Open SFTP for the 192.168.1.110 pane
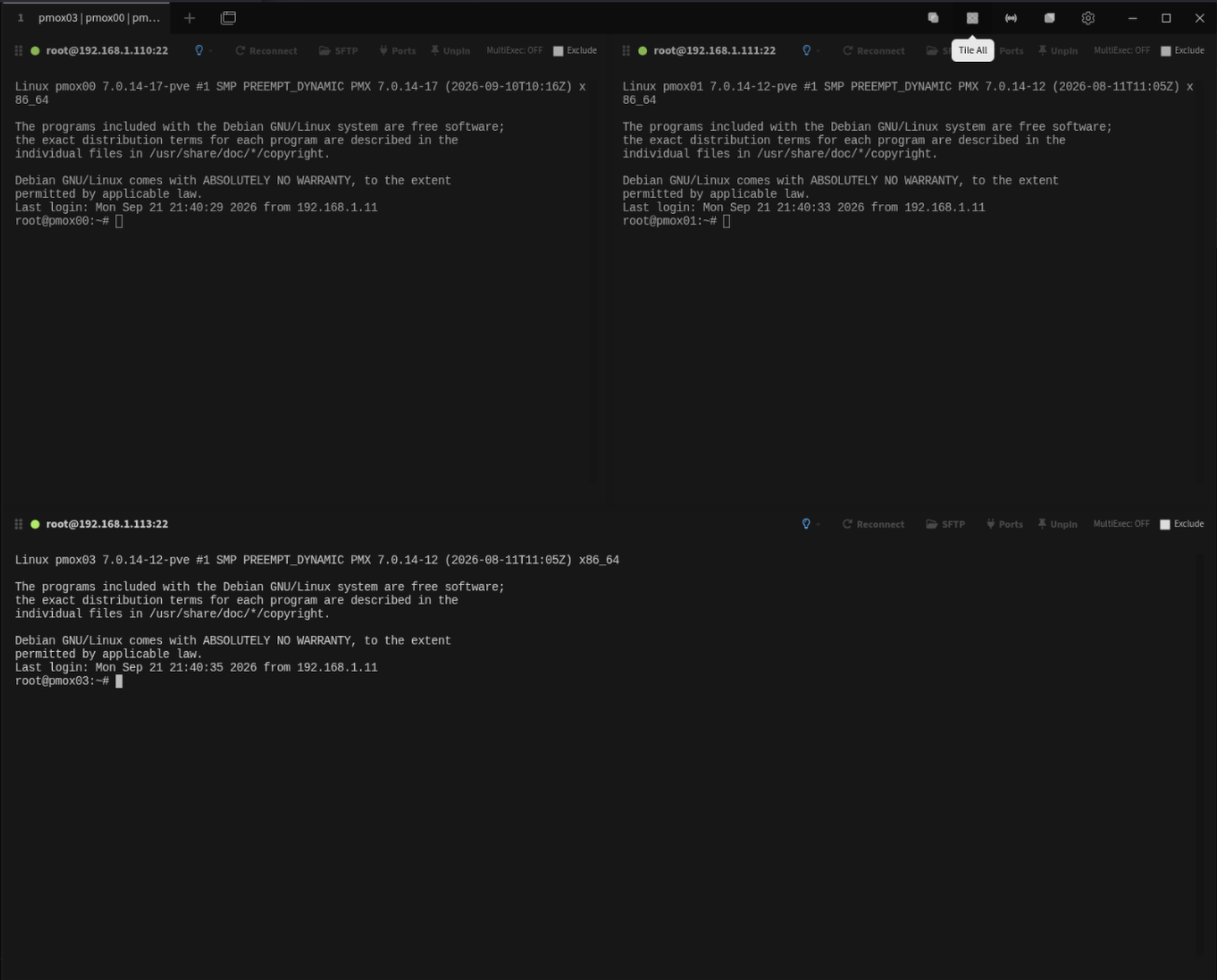Viewport: 1217px width, 980px height. (x=338, y=50)
